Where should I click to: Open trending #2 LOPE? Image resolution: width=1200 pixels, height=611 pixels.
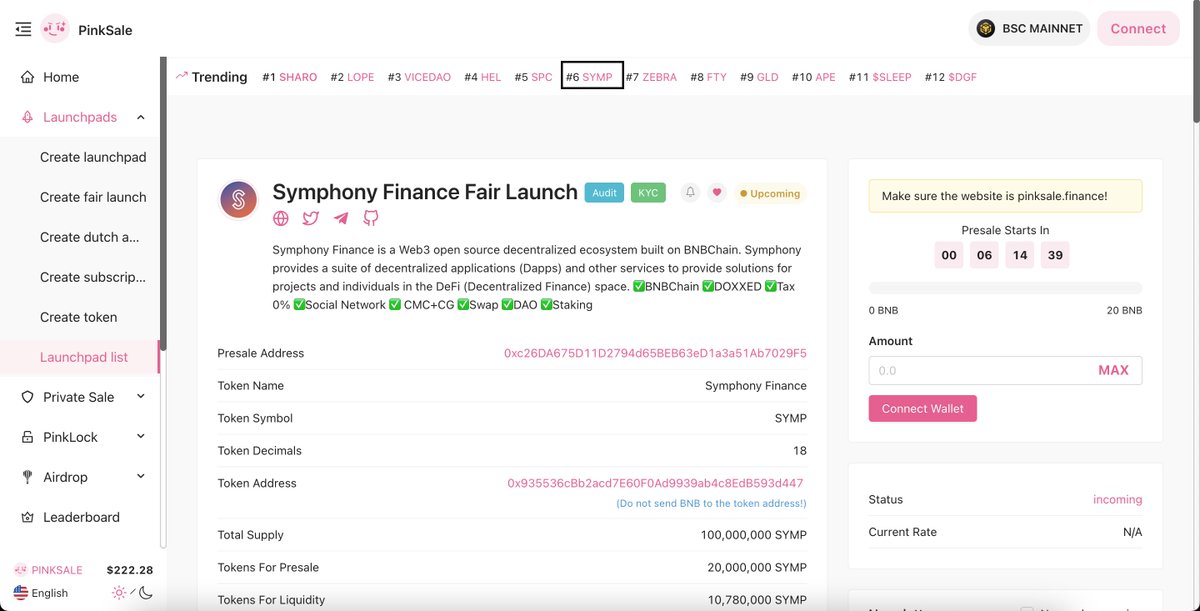coord(352,77)
